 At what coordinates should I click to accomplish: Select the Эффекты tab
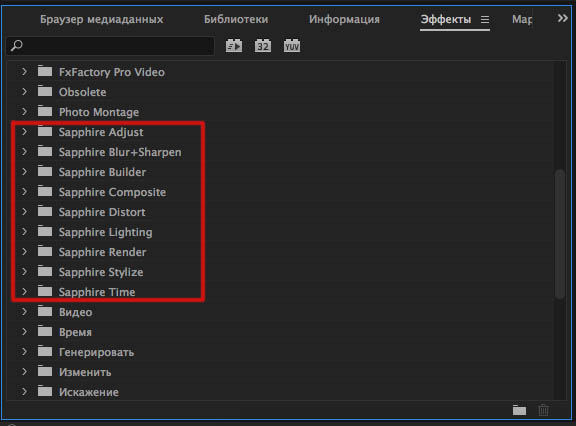[x=446, y=19]
